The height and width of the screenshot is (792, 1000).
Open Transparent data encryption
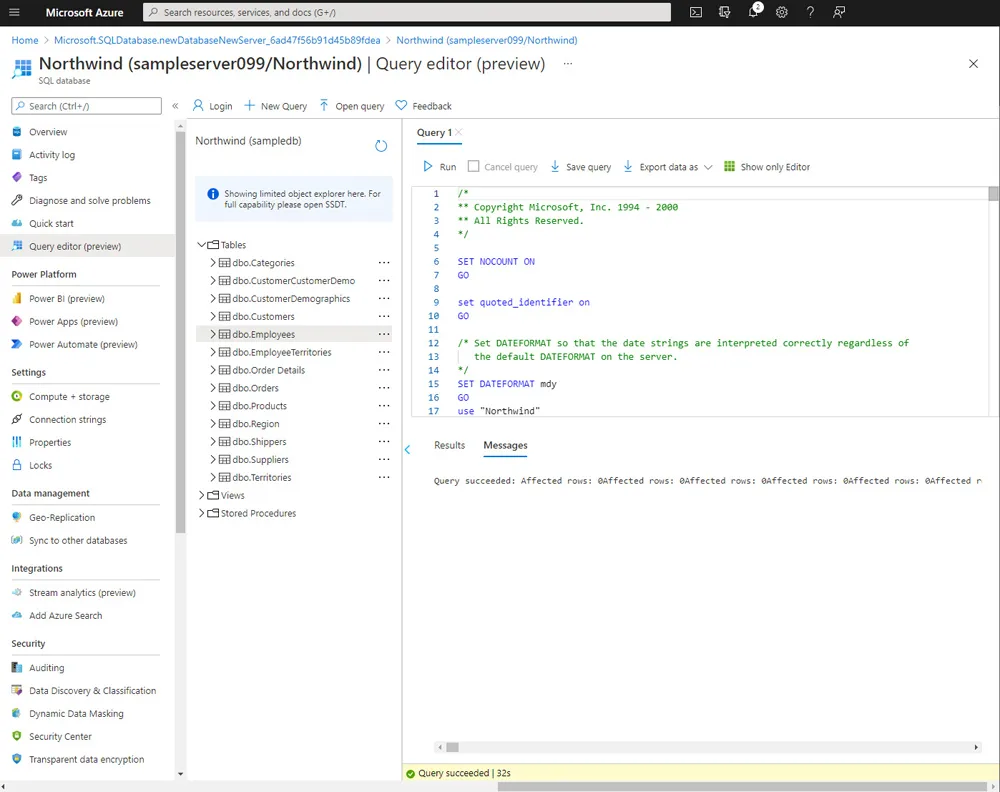click(87, 759)
